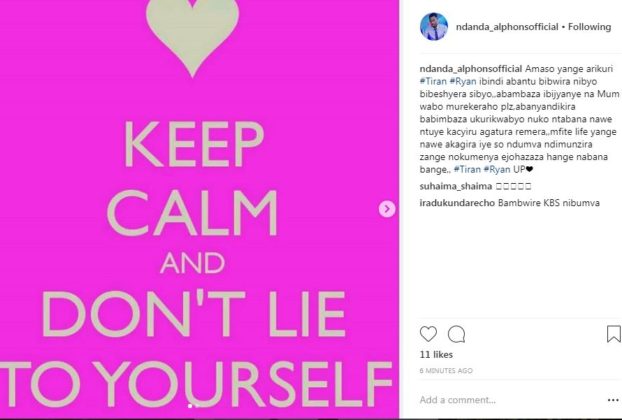Go to the next image with the arrow
This screenshot has width=622, height=420.
pyautogui.click(x=387, y=209)
